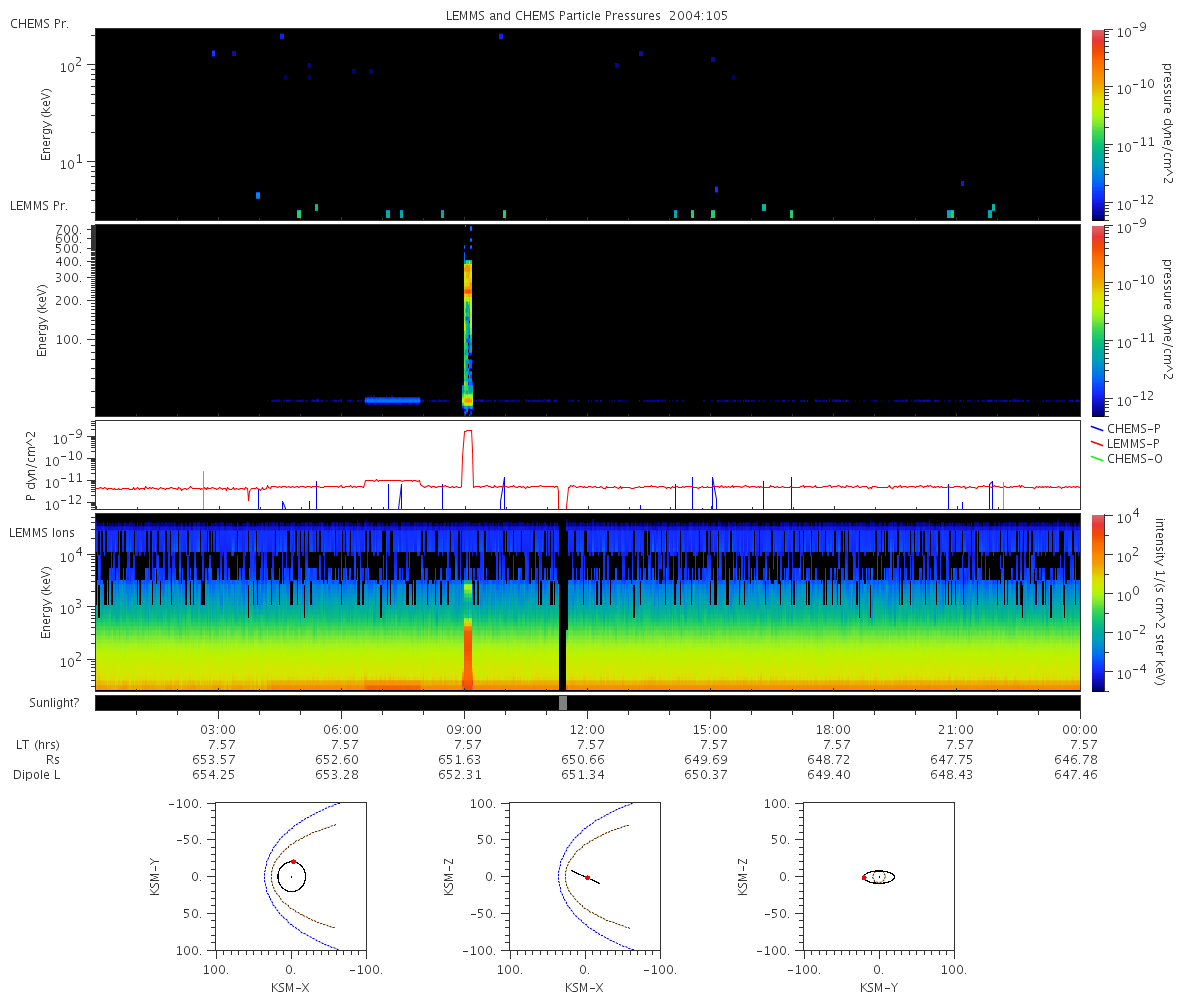Click the intensity colorbar beside LEMMS Ions panel
Viewport: 1200px width, 1000px height.
click(1098, 602)
